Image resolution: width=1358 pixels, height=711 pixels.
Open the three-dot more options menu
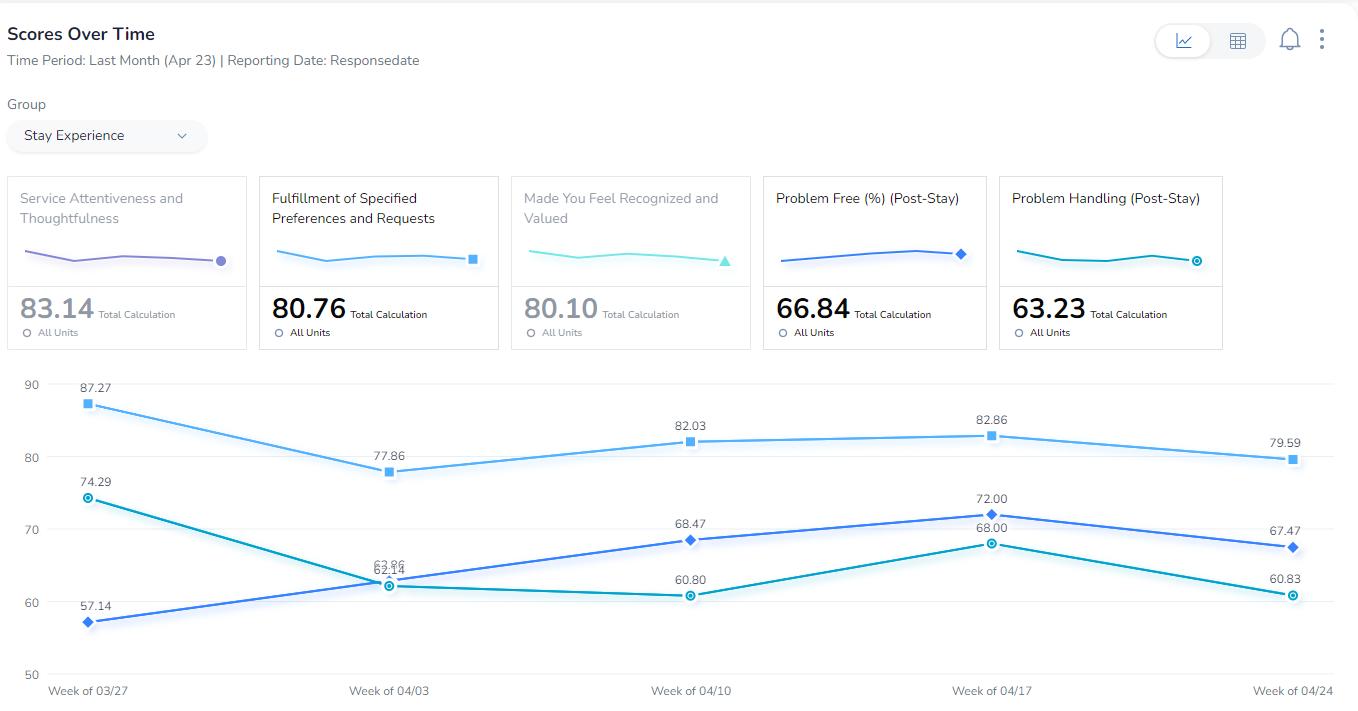click(1322, 39)
